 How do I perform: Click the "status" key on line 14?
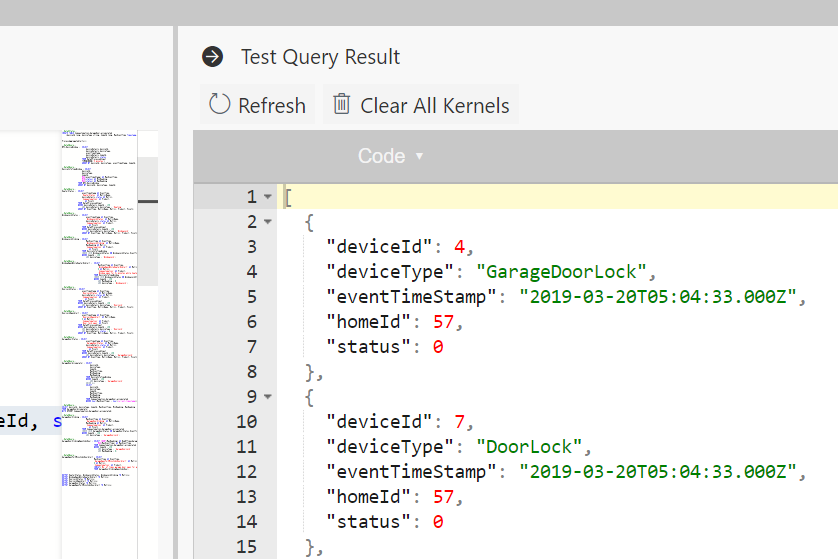click(368, 522)
